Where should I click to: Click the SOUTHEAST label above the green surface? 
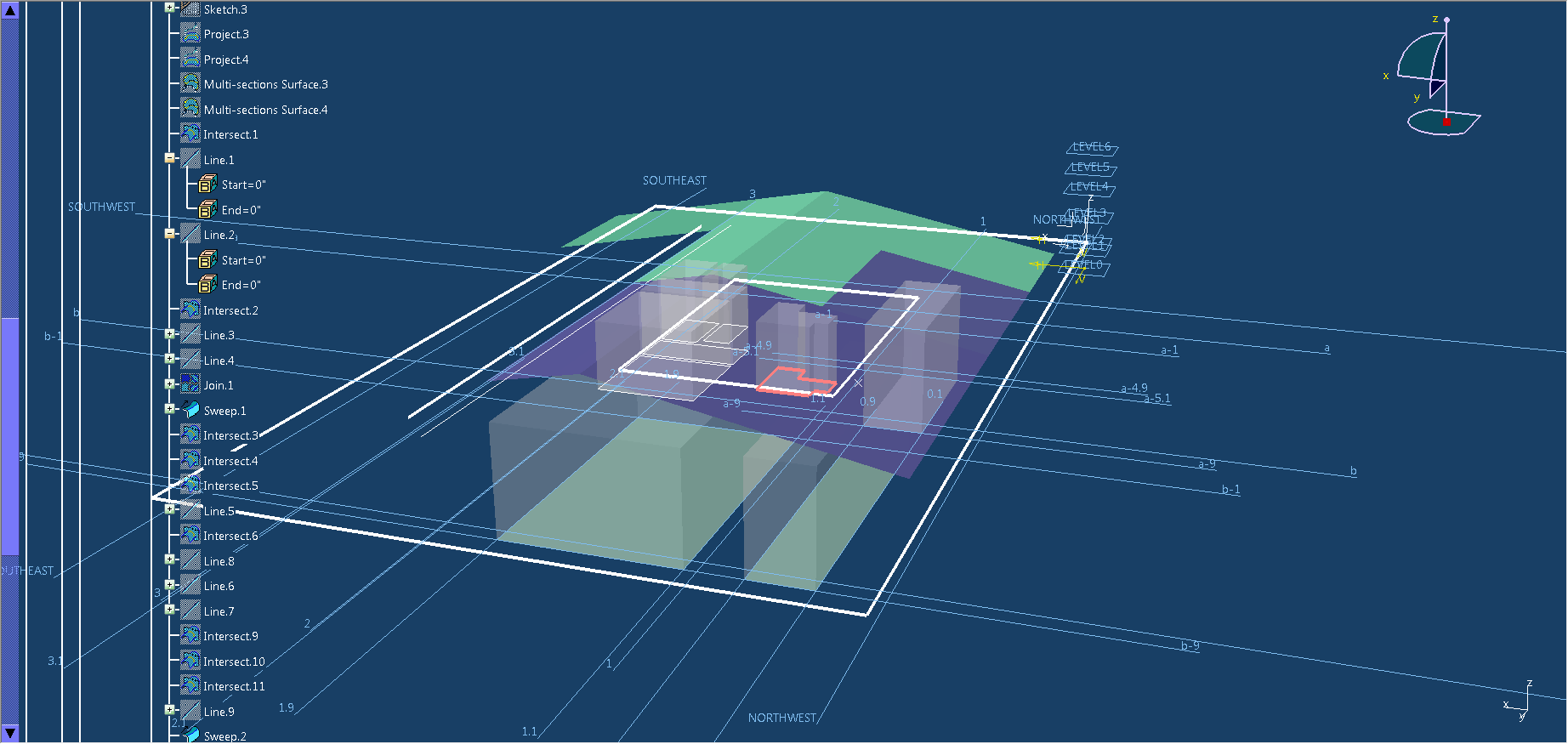click(x=674, y=180)
